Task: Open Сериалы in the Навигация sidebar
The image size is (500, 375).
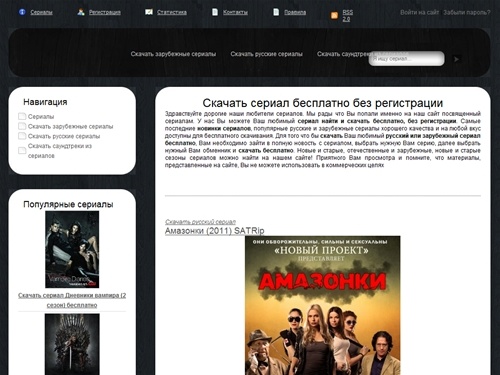Action: pyautogui.click(x=41, y=117)
